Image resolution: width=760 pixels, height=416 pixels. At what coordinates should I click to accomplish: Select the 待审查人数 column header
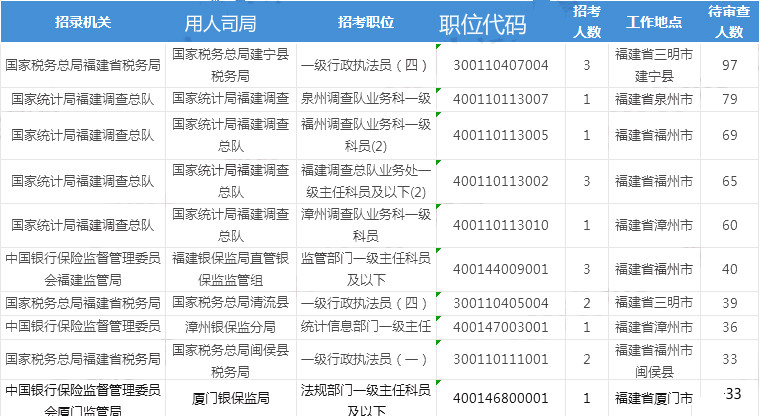pos(729,22)
